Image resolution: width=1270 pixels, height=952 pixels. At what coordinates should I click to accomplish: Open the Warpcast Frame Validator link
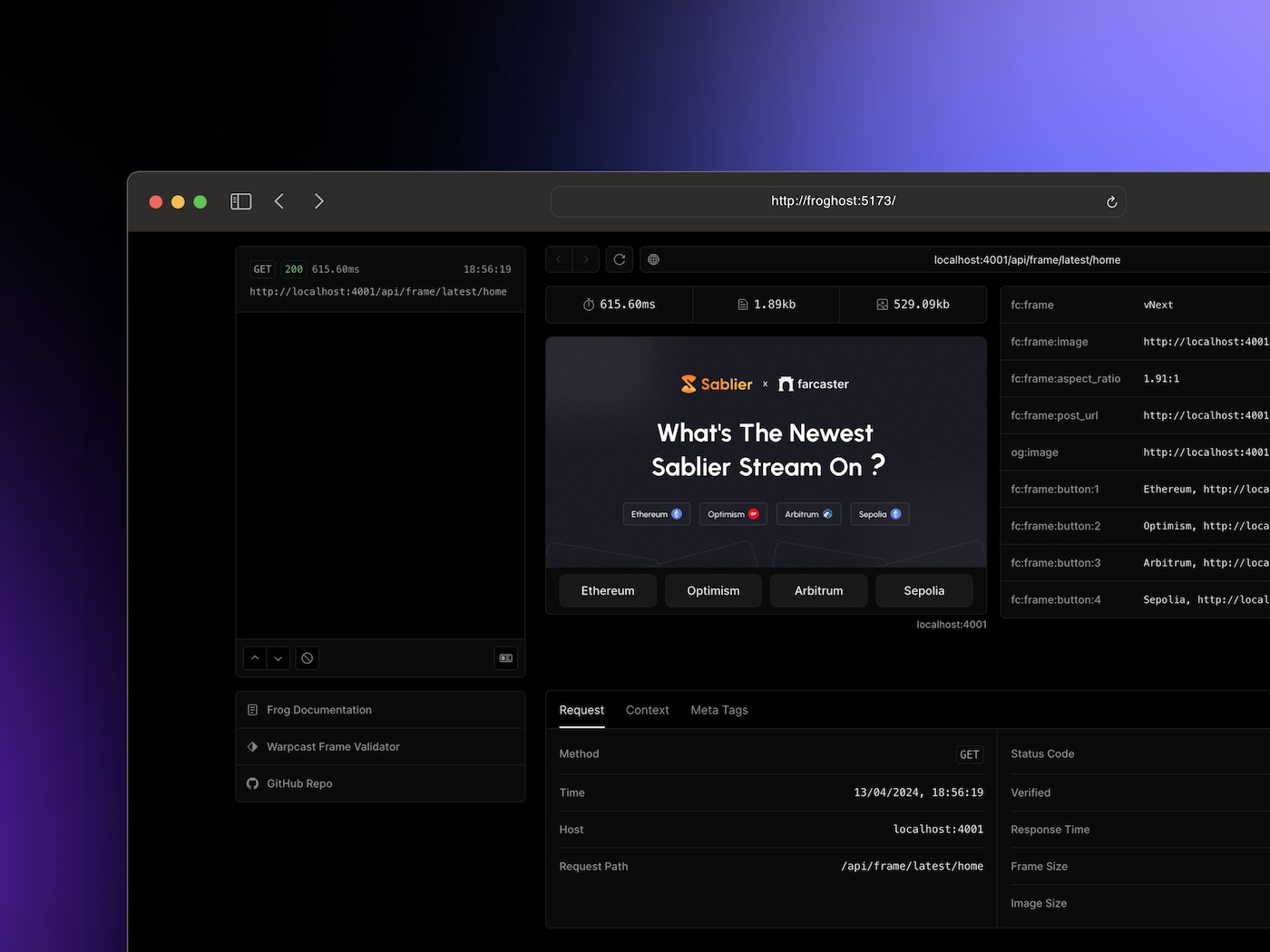333,747
